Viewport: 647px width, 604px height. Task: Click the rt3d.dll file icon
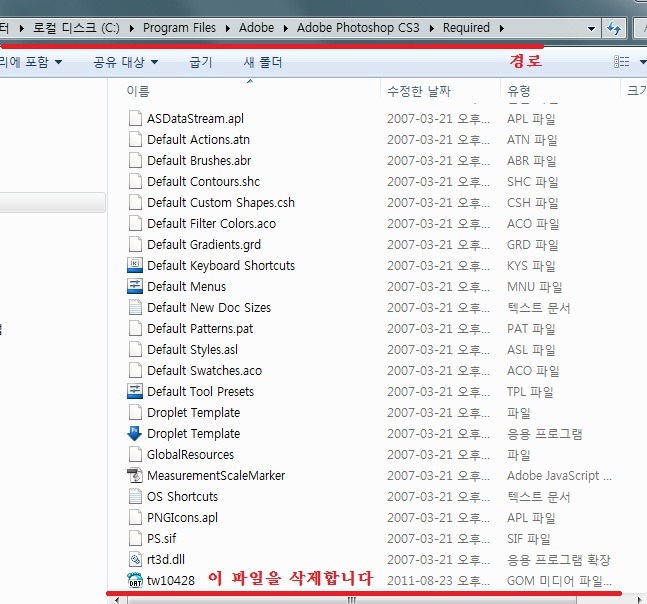coord(135,559)
